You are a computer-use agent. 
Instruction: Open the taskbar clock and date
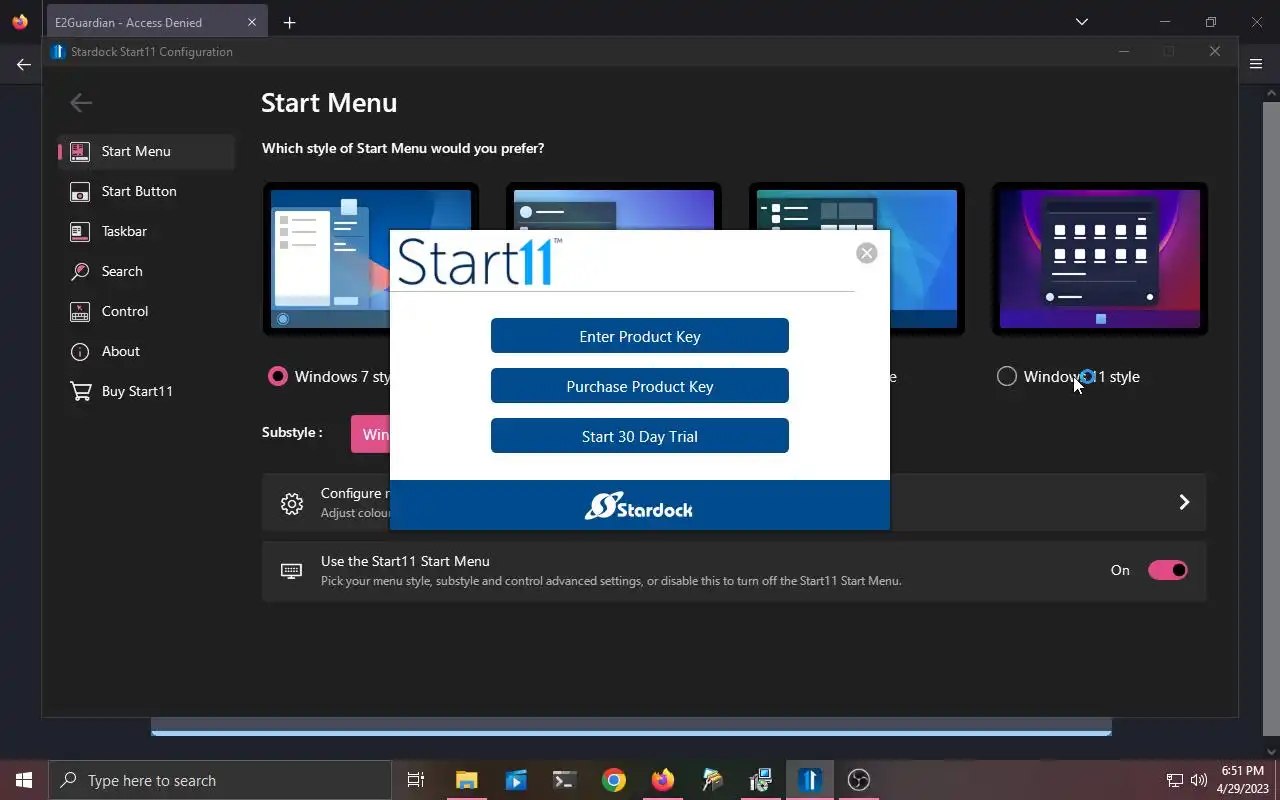pos(1242,780)
